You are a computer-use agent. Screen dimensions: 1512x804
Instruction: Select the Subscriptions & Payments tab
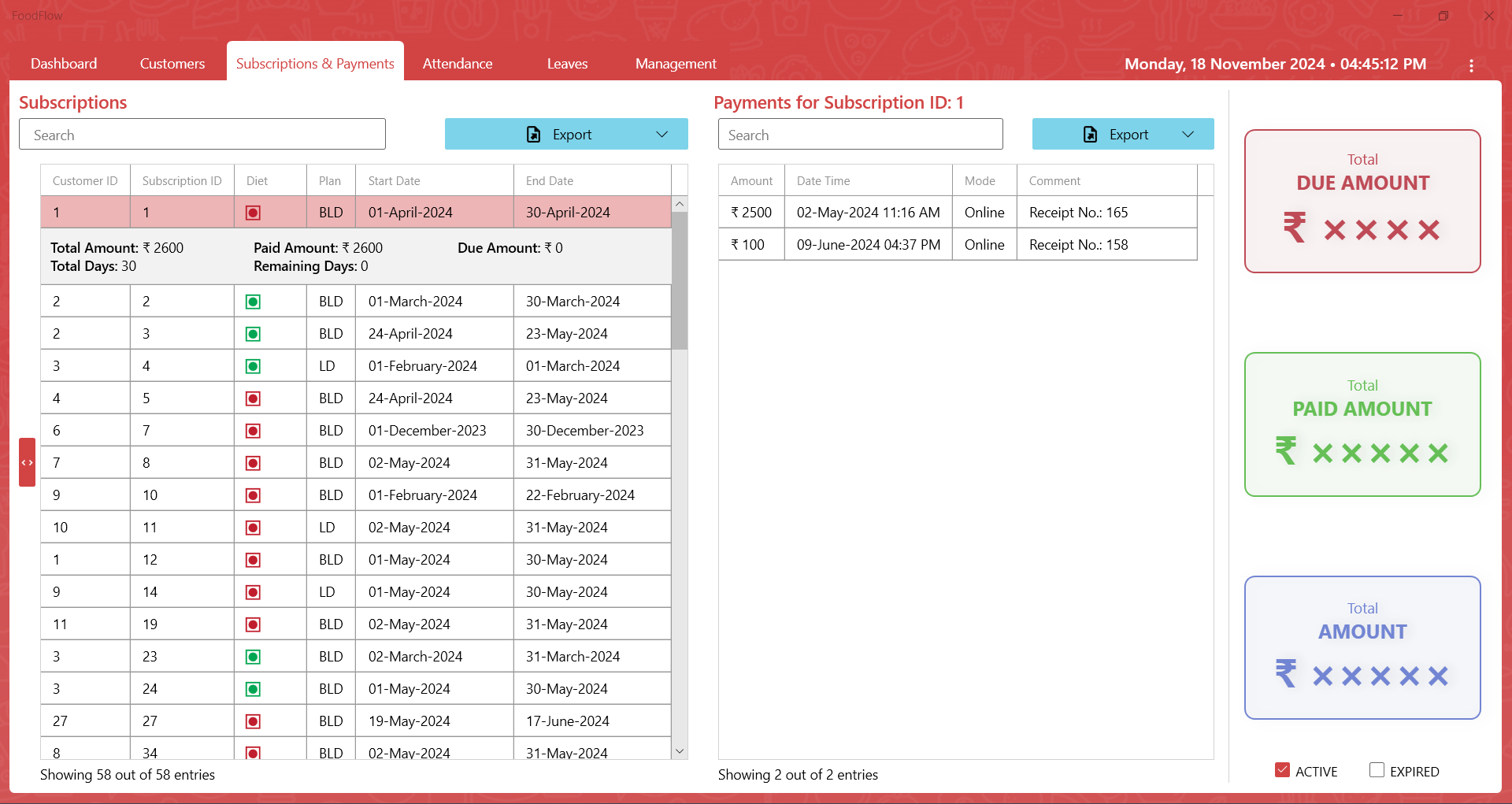click(315, 63)
